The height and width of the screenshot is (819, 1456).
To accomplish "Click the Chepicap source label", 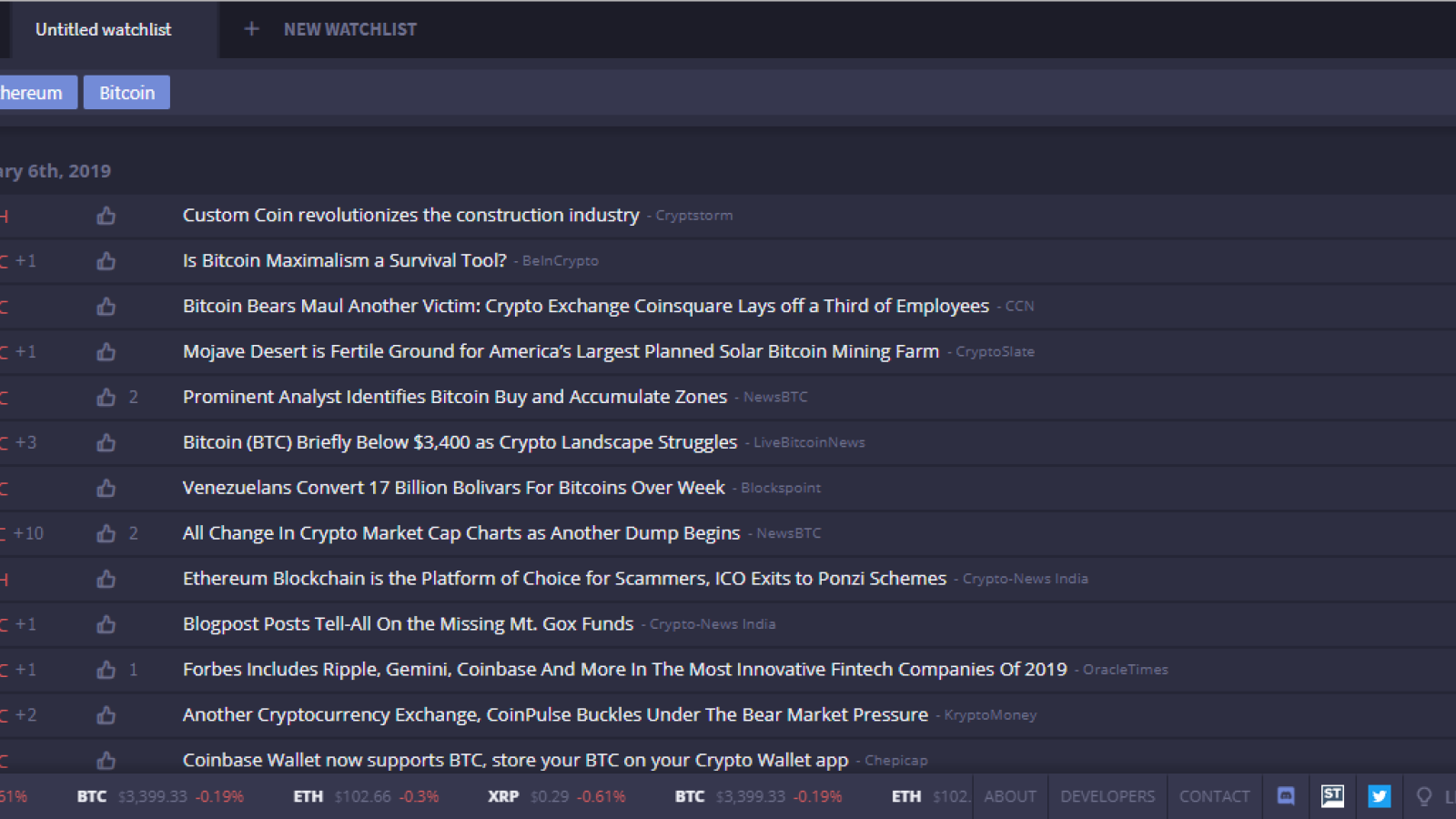I will point(895,761).
